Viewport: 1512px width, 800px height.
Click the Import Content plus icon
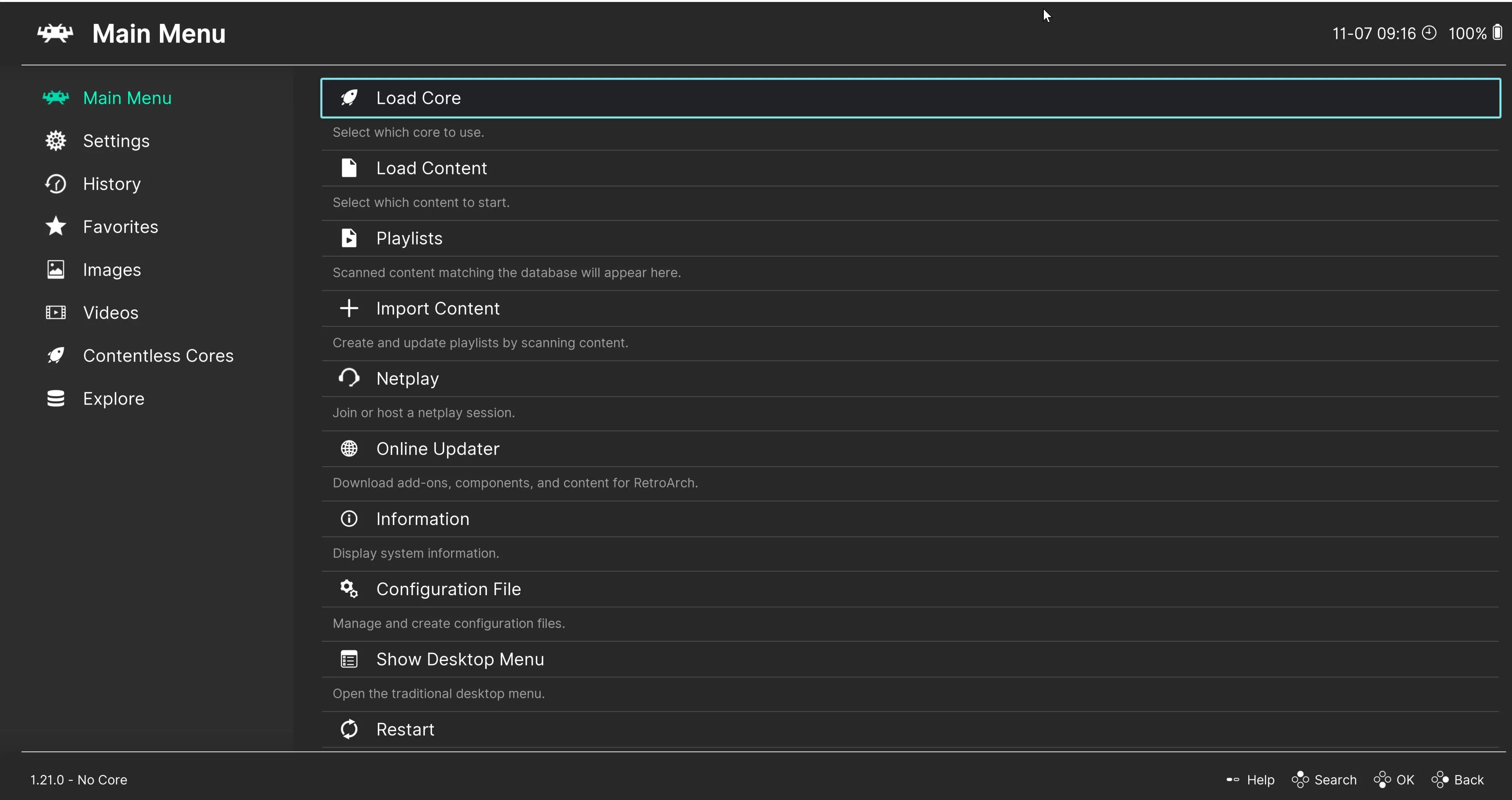coord(348,308)
